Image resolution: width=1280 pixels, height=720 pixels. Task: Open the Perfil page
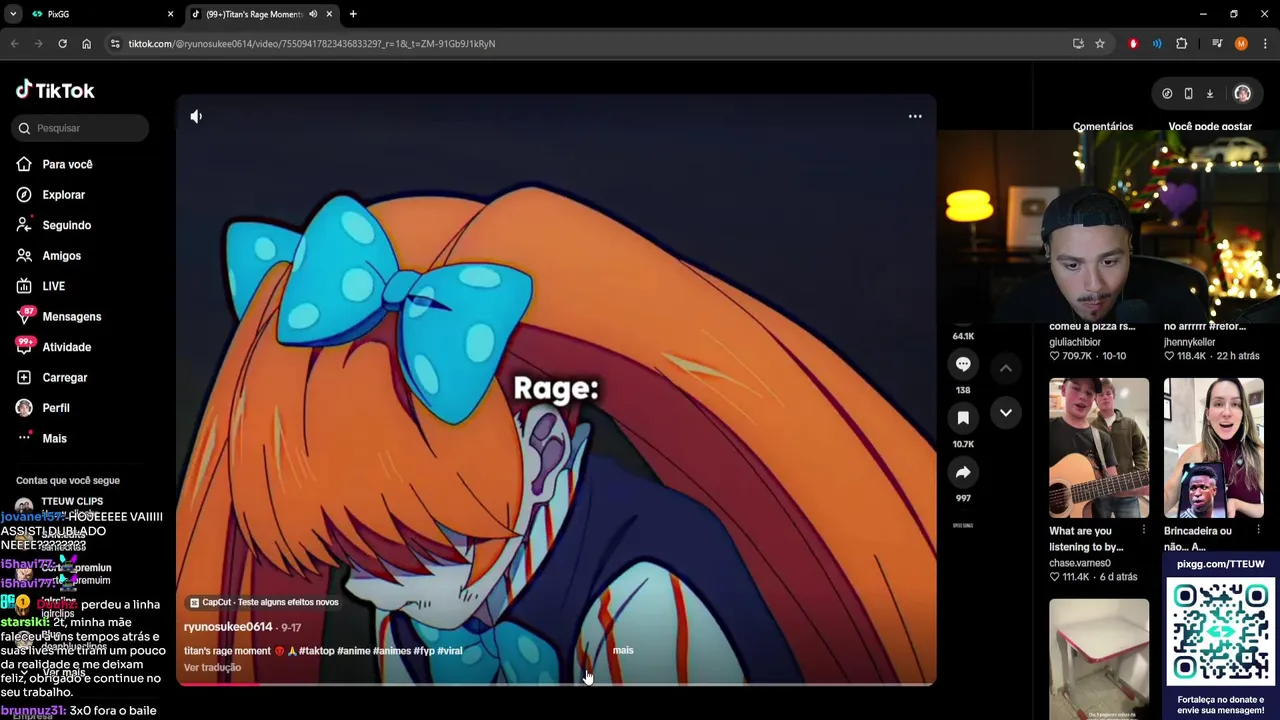coord(55,408)
